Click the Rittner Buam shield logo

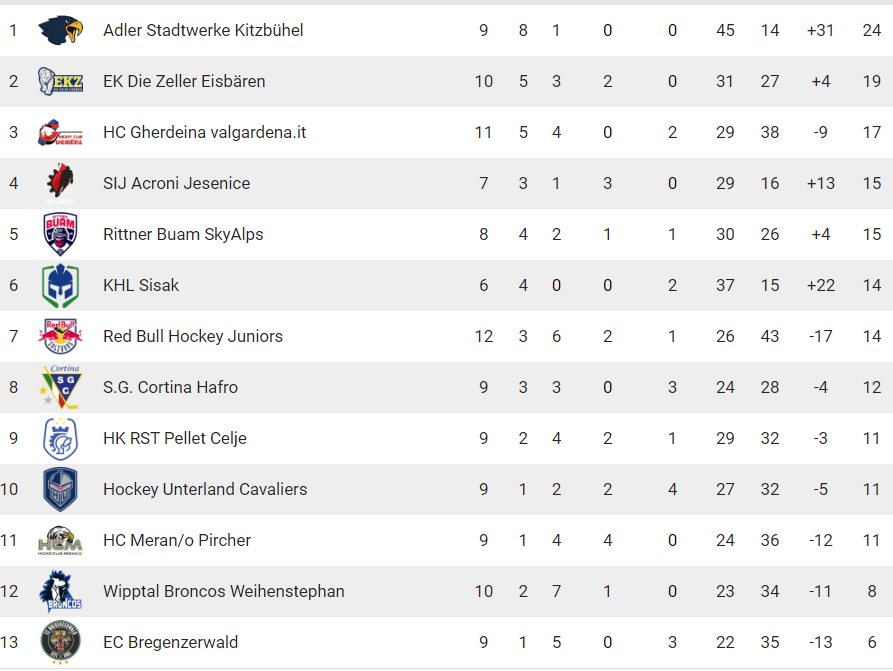(60, 234)
